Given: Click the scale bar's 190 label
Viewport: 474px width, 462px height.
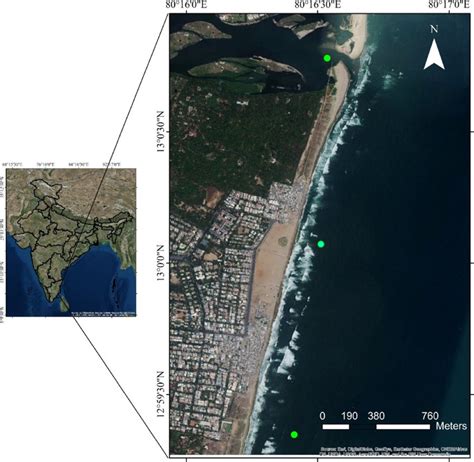Looking at the screenshot, I should click(349, 416).
